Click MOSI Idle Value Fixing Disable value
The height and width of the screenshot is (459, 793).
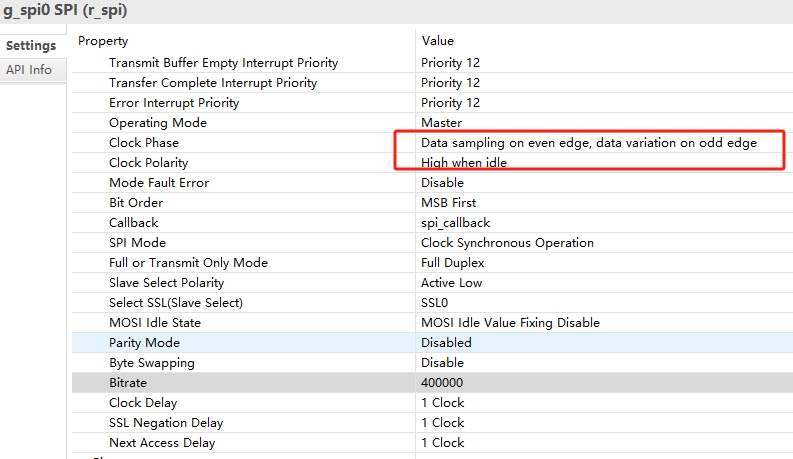tap(510, 323)
